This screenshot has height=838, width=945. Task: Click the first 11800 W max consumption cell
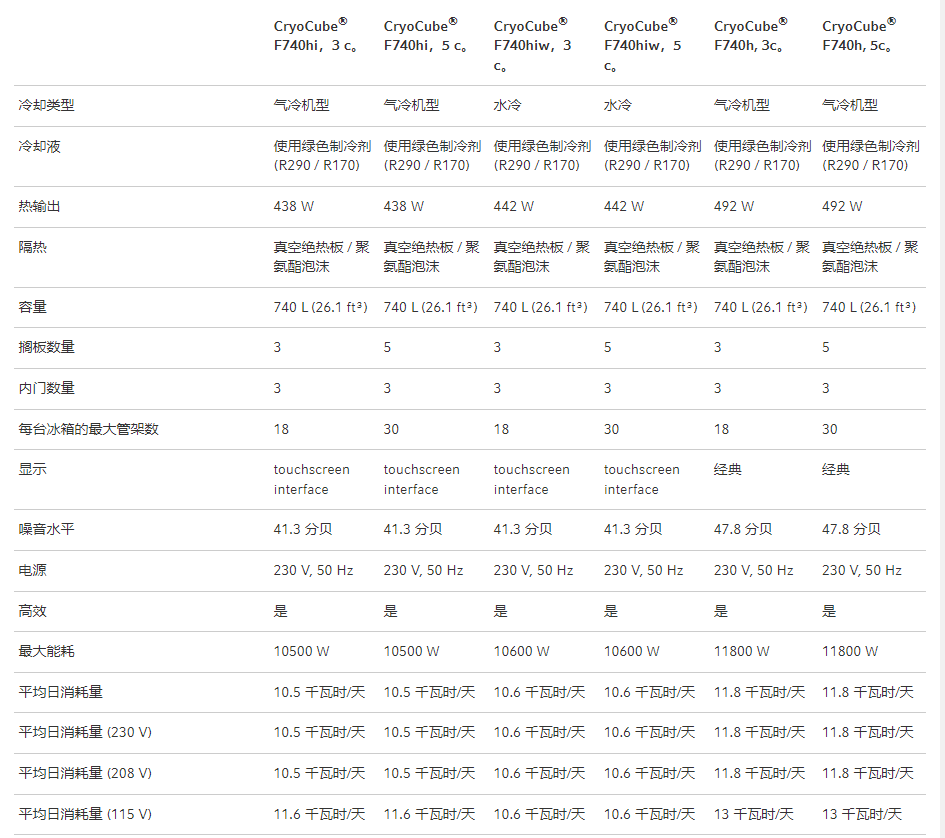[741, 651]
